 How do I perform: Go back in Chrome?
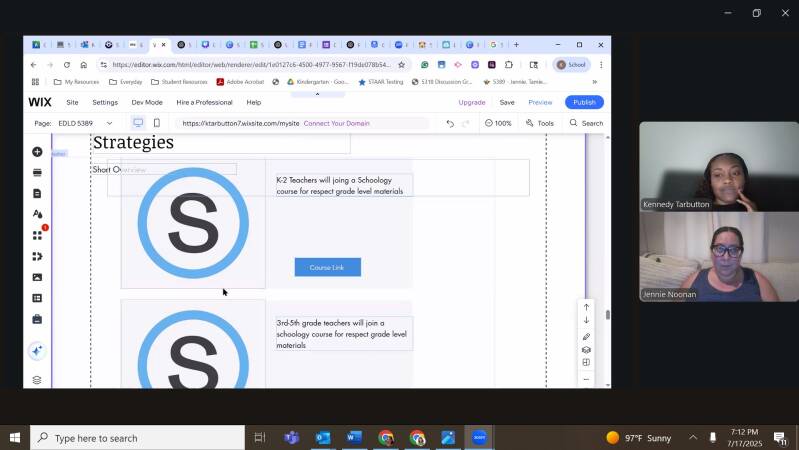[x=33, y=65]
